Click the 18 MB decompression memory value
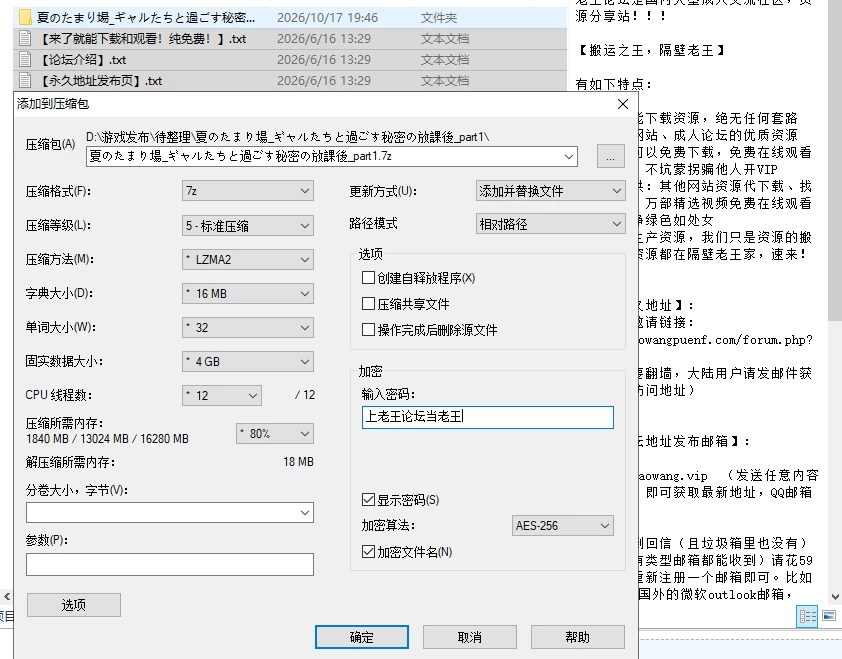Viewport: 842px width, 659px height. 299,461
